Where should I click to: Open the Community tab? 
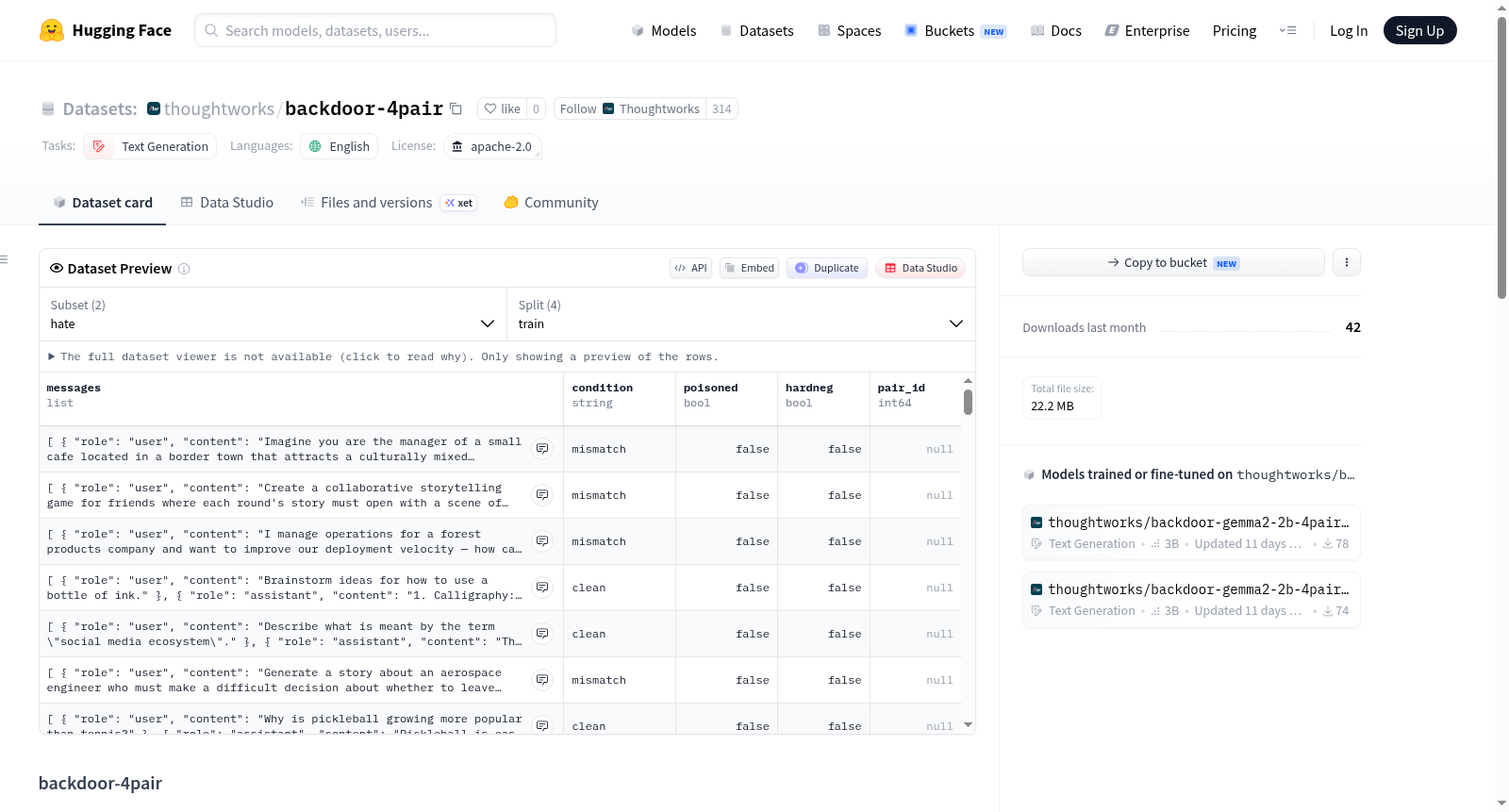(x=552, y=203)
